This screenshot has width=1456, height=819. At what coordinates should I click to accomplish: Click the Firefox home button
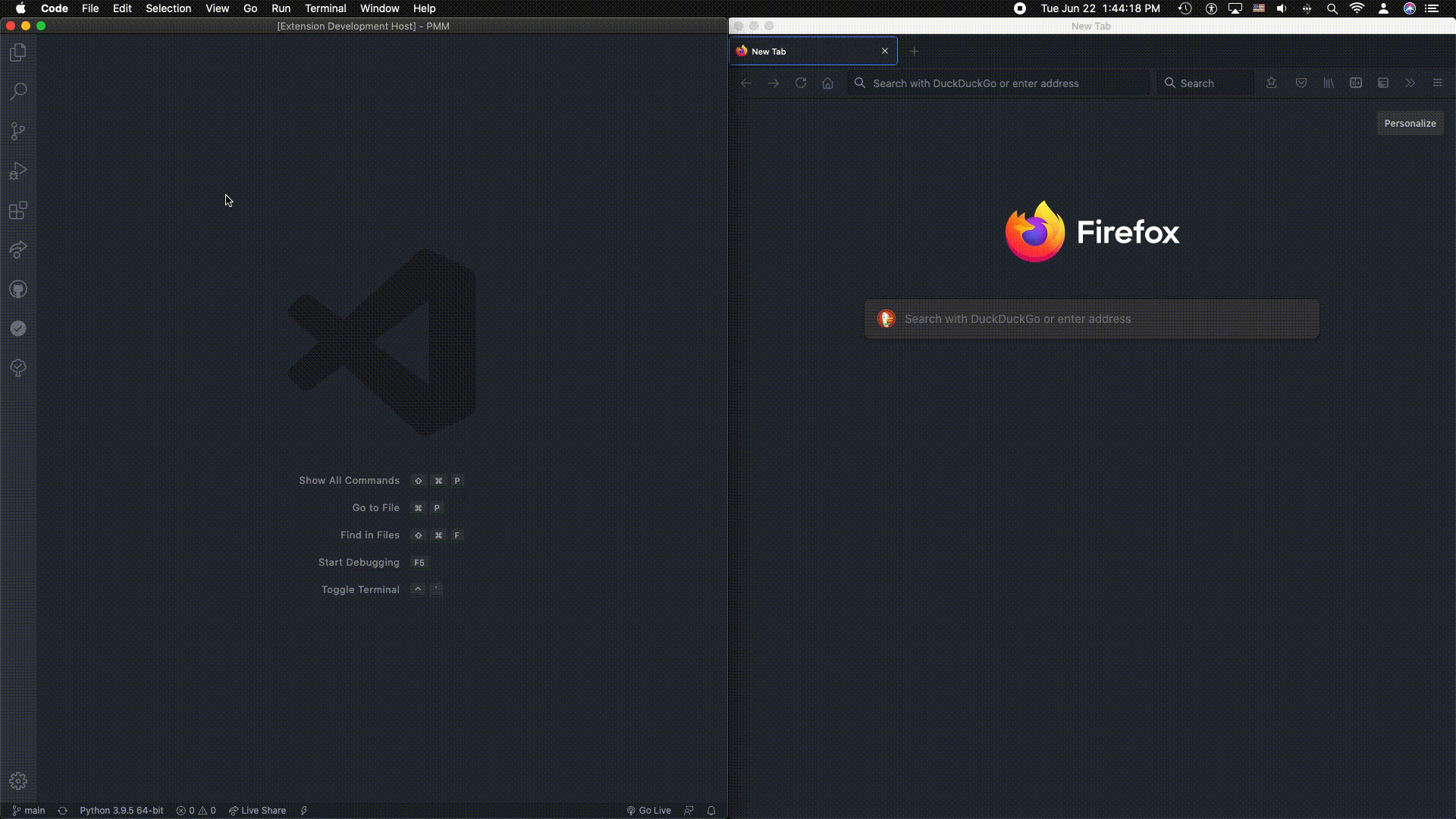click(x=827, y=83)
